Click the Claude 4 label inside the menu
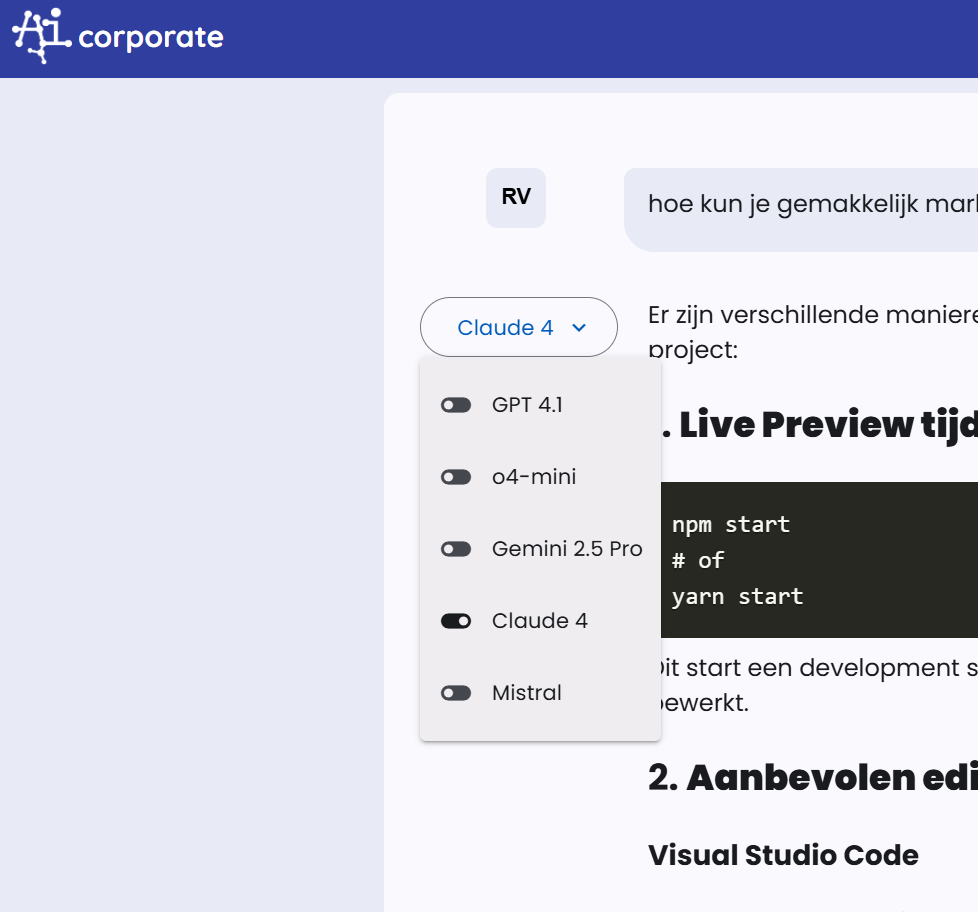The height and width of the screenshot is (912, 978). [540, 621]
